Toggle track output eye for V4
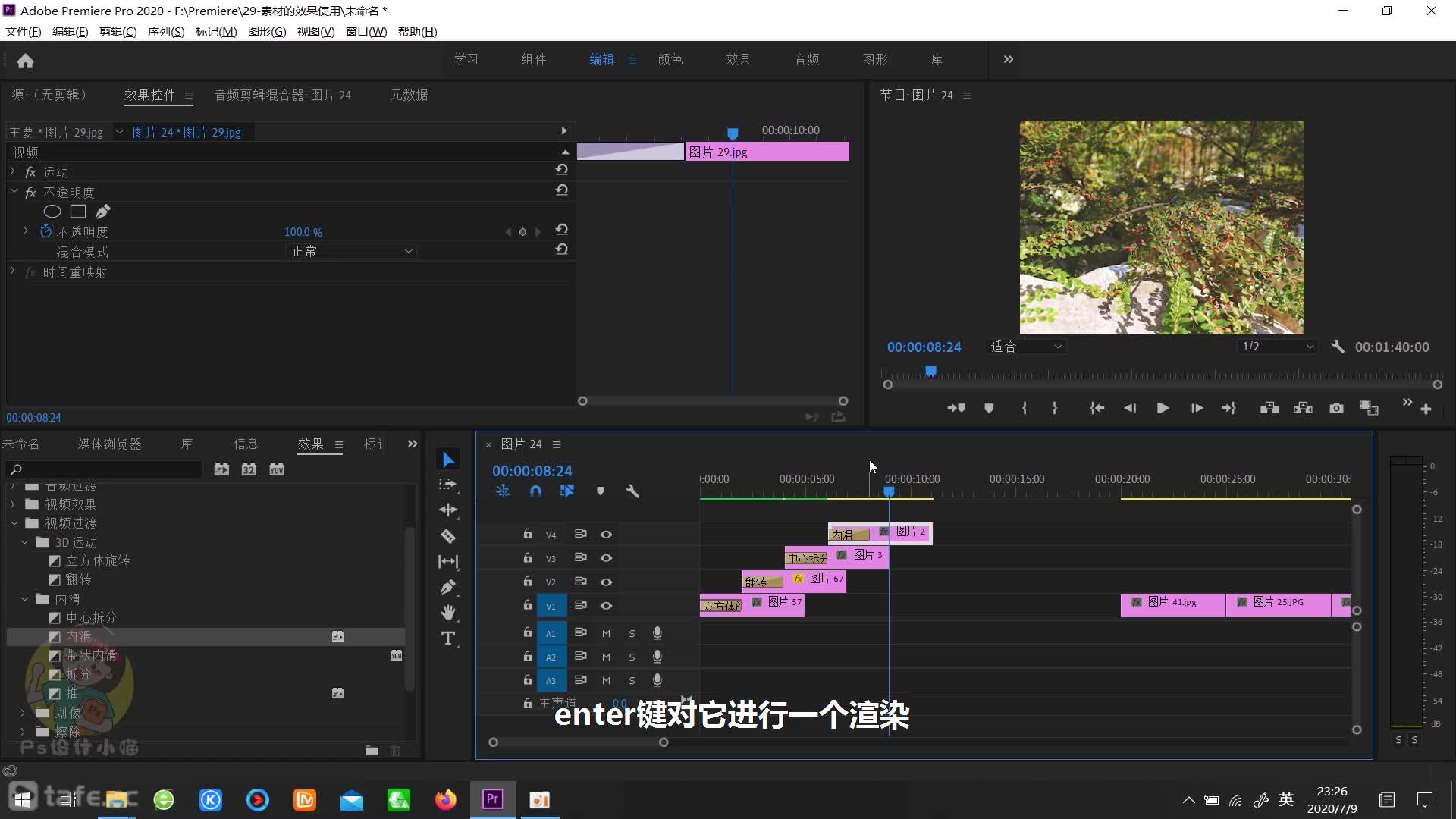 (x=606, y=535)
